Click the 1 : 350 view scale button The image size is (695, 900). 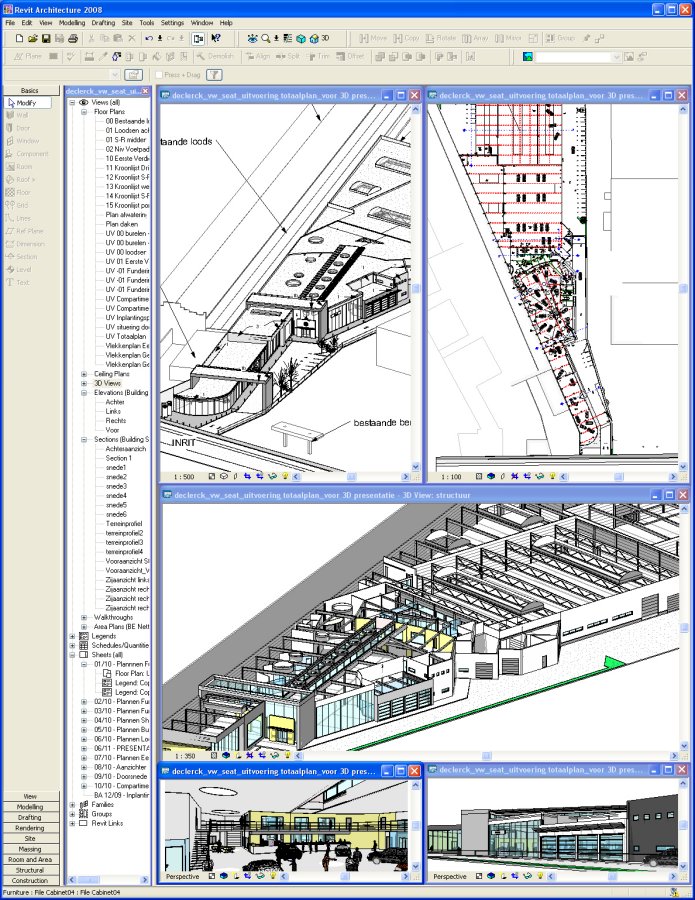(185, 755)
